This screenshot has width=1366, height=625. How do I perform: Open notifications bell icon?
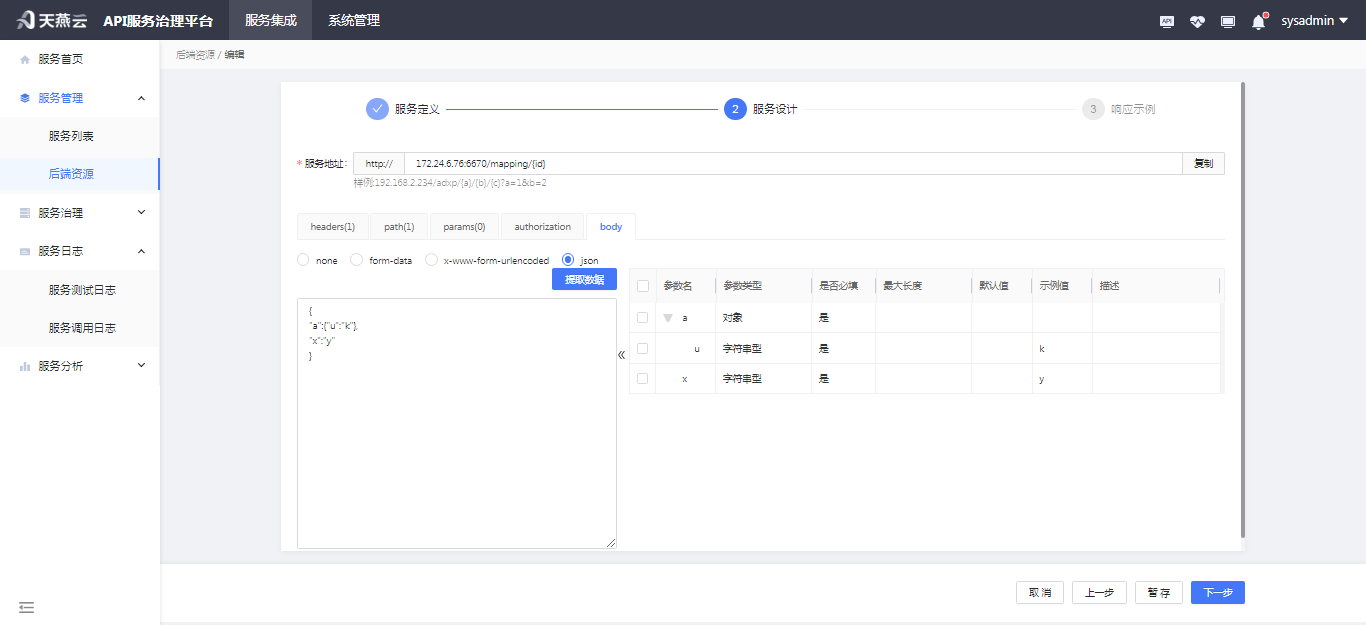(x=1258, y=21)
